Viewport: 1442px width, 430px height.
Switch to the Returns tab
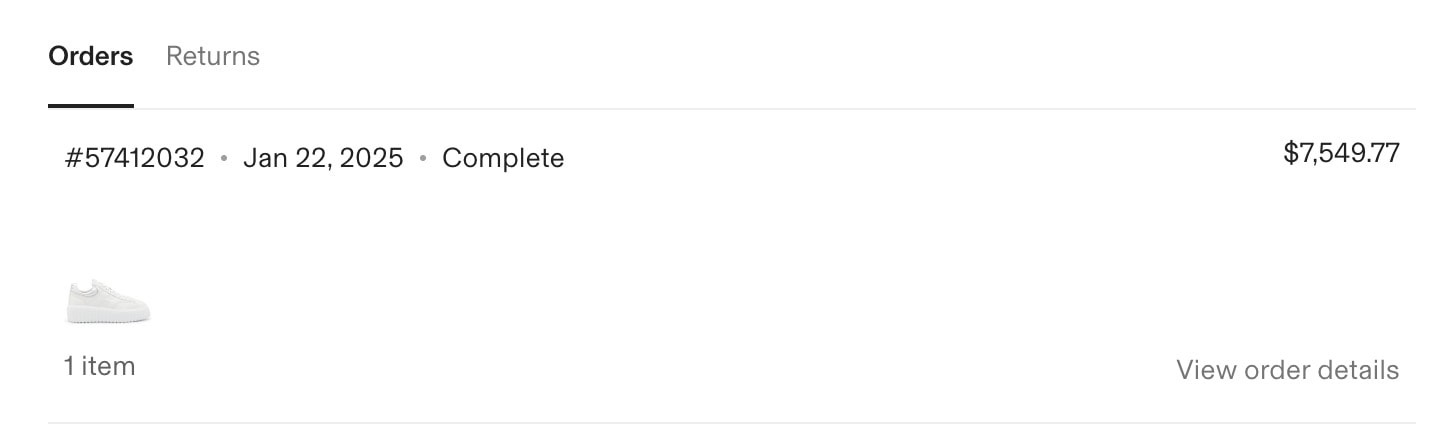pos(213,56)
